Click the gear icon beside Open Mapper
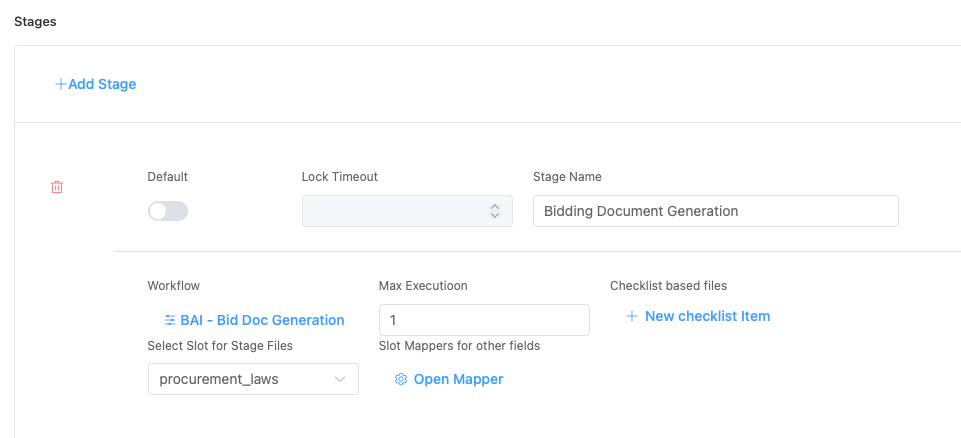Screen dimensions: 961x438 (401, 379)
